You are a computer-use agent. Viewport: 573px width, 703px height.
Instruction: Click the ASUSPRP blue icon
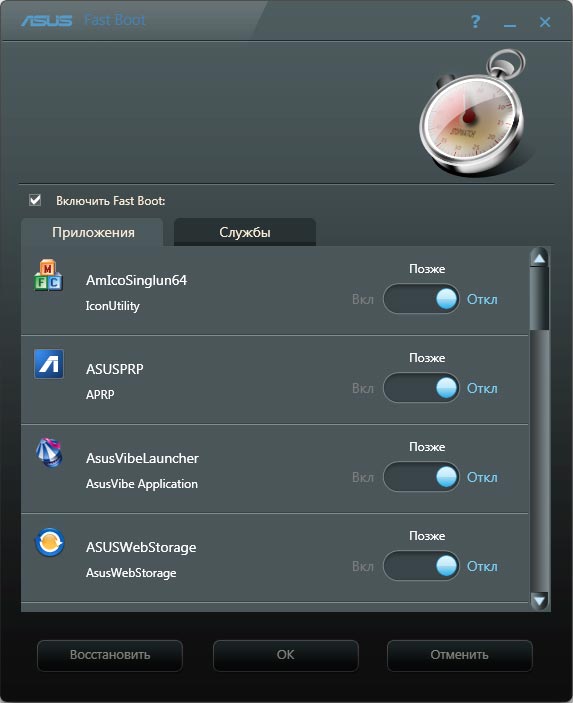click(49, 364)
